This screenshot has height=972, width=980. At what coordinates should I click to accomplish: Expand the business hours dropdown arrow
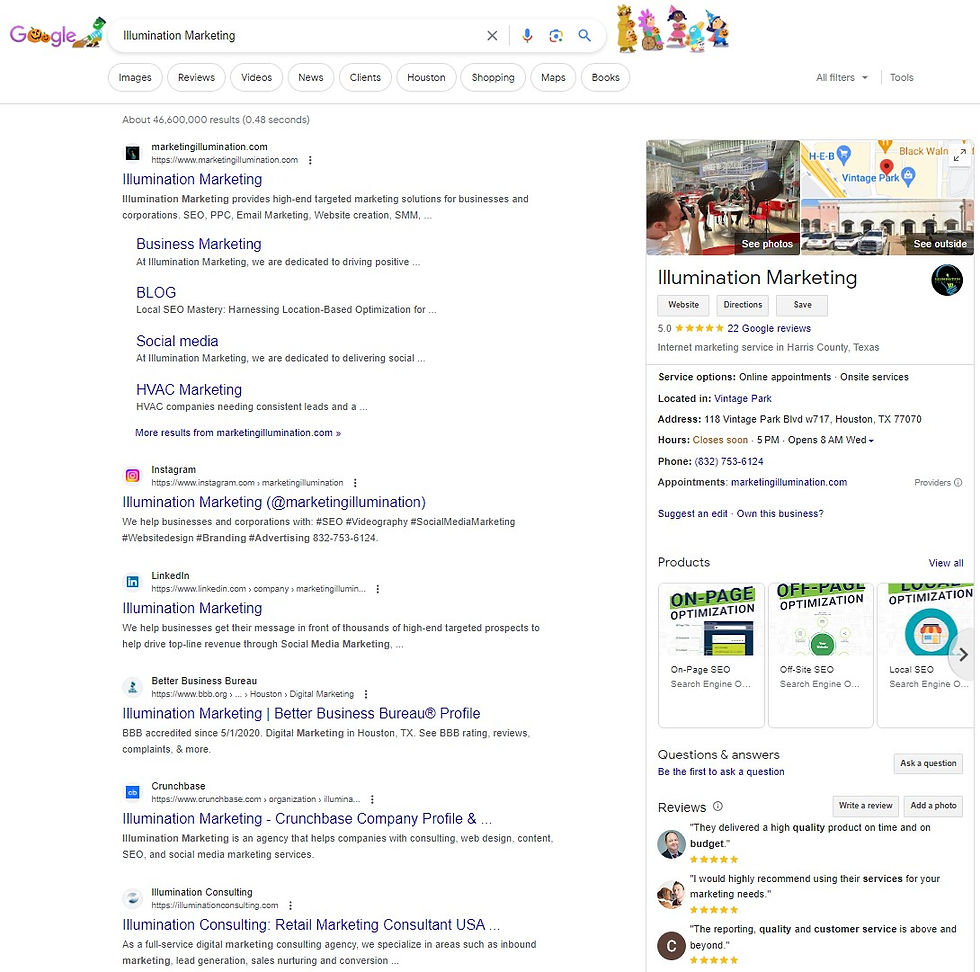(871, 441)
